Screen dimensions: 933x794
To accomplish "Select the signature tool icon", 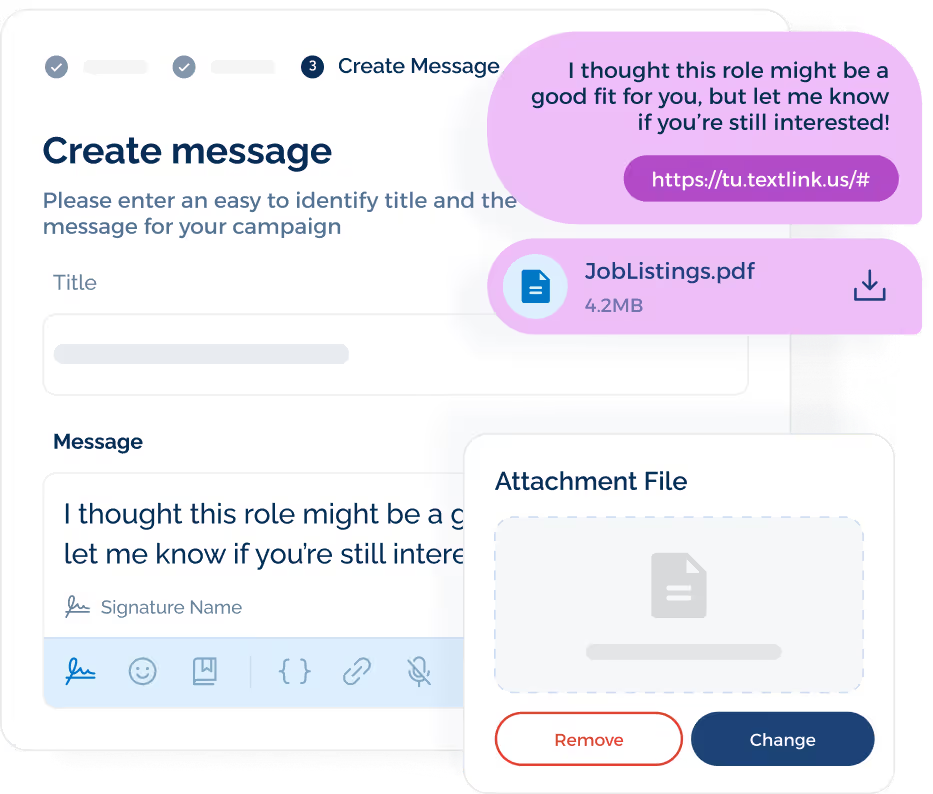I will coord(80,671).
